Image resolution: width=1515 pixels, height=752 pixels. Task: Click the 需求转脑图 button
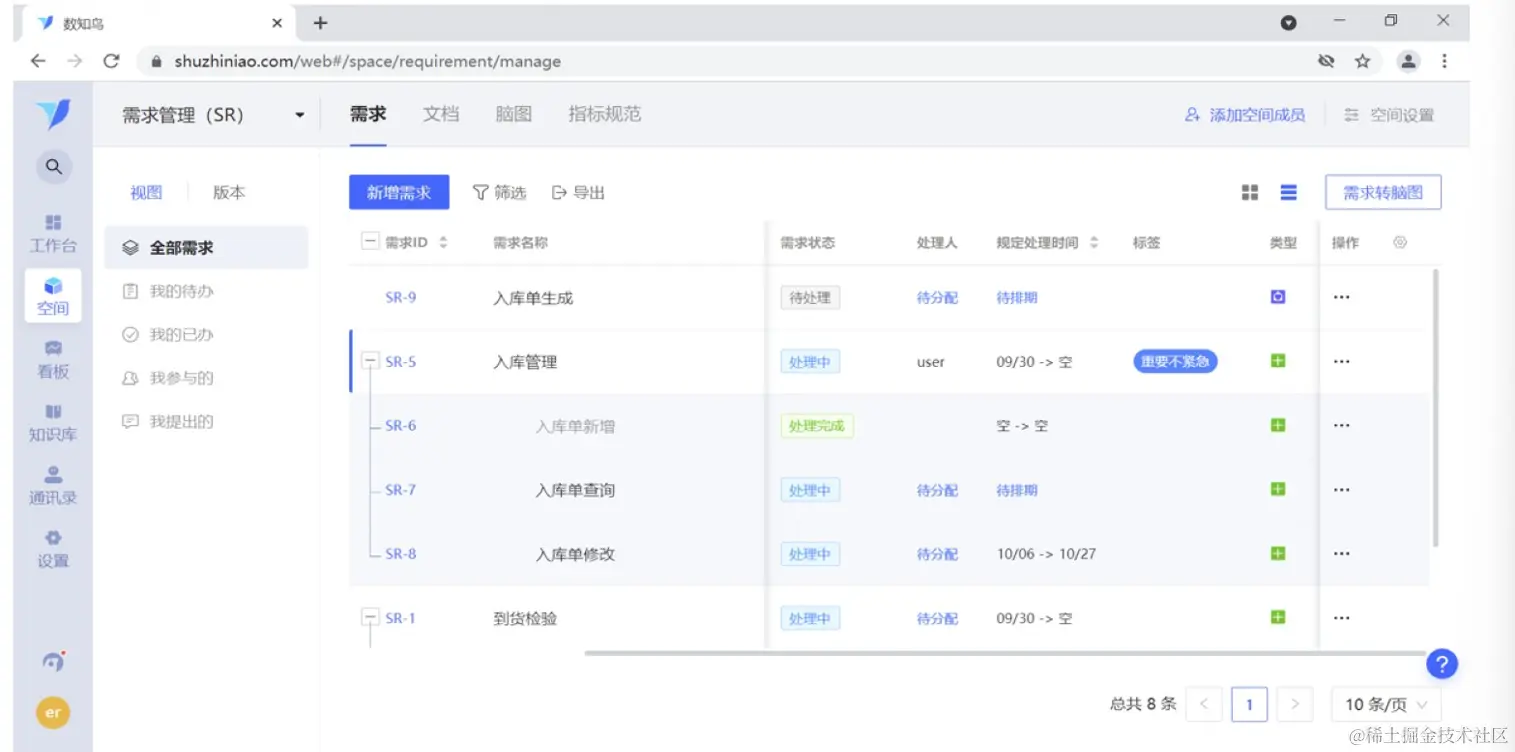[1383, 192]
